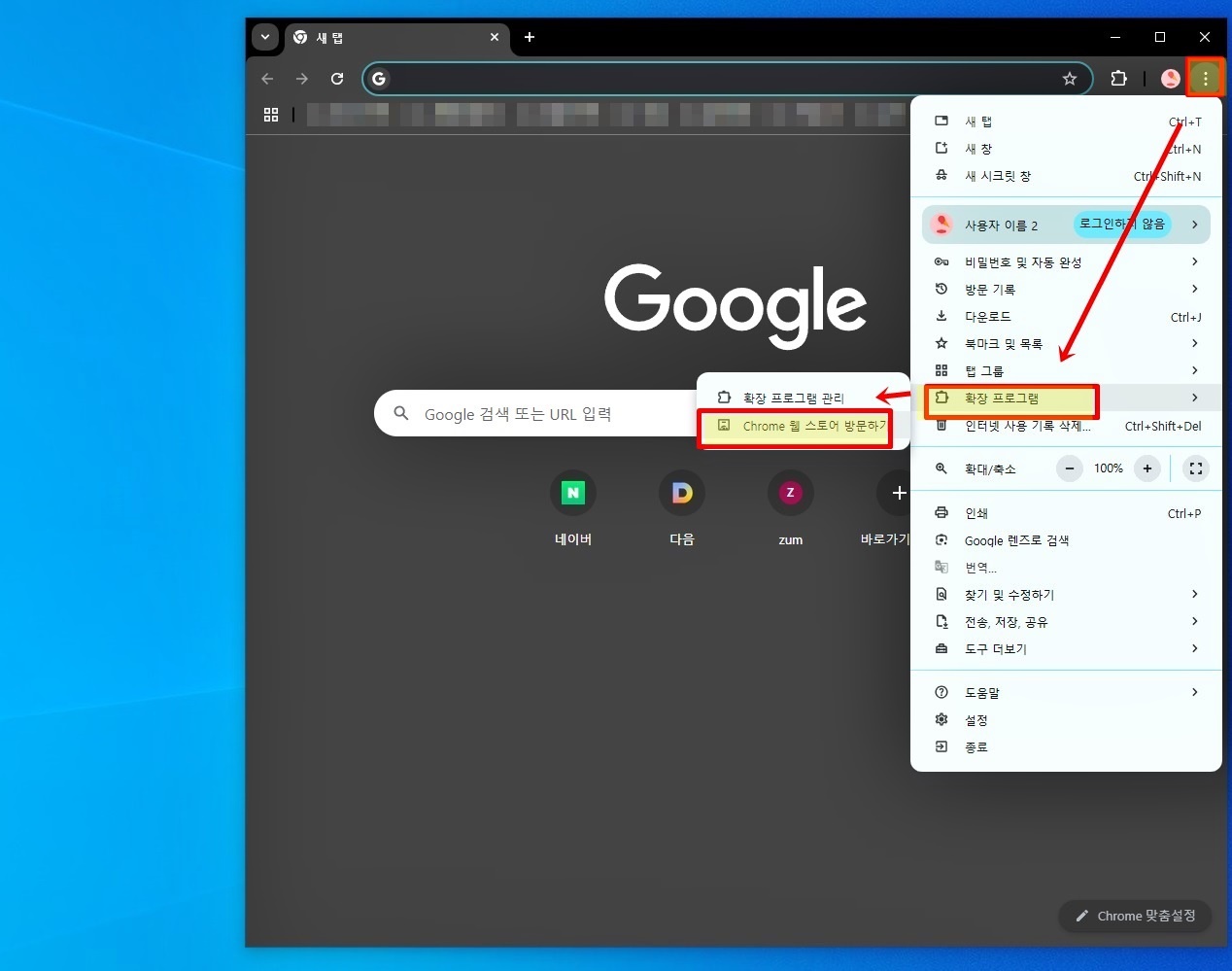
Task: Select 새 창 menu entry
Action: 1066,149
